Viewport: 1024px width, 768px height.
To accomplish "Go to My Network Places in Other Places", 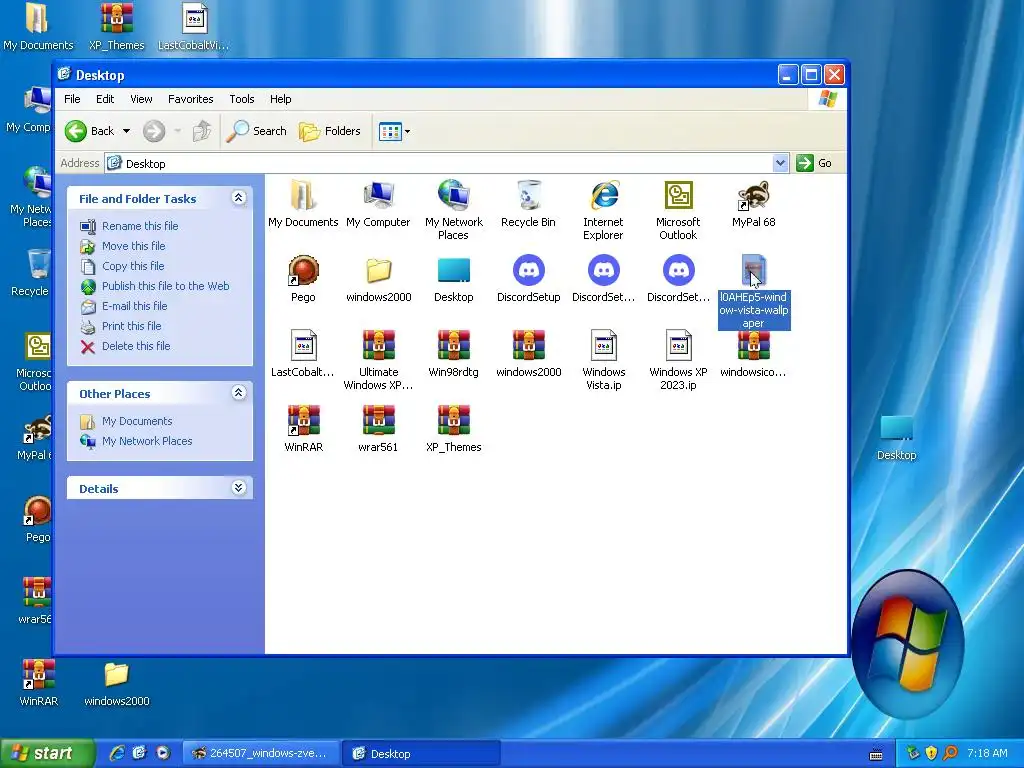I will click(x=147, y=441).
